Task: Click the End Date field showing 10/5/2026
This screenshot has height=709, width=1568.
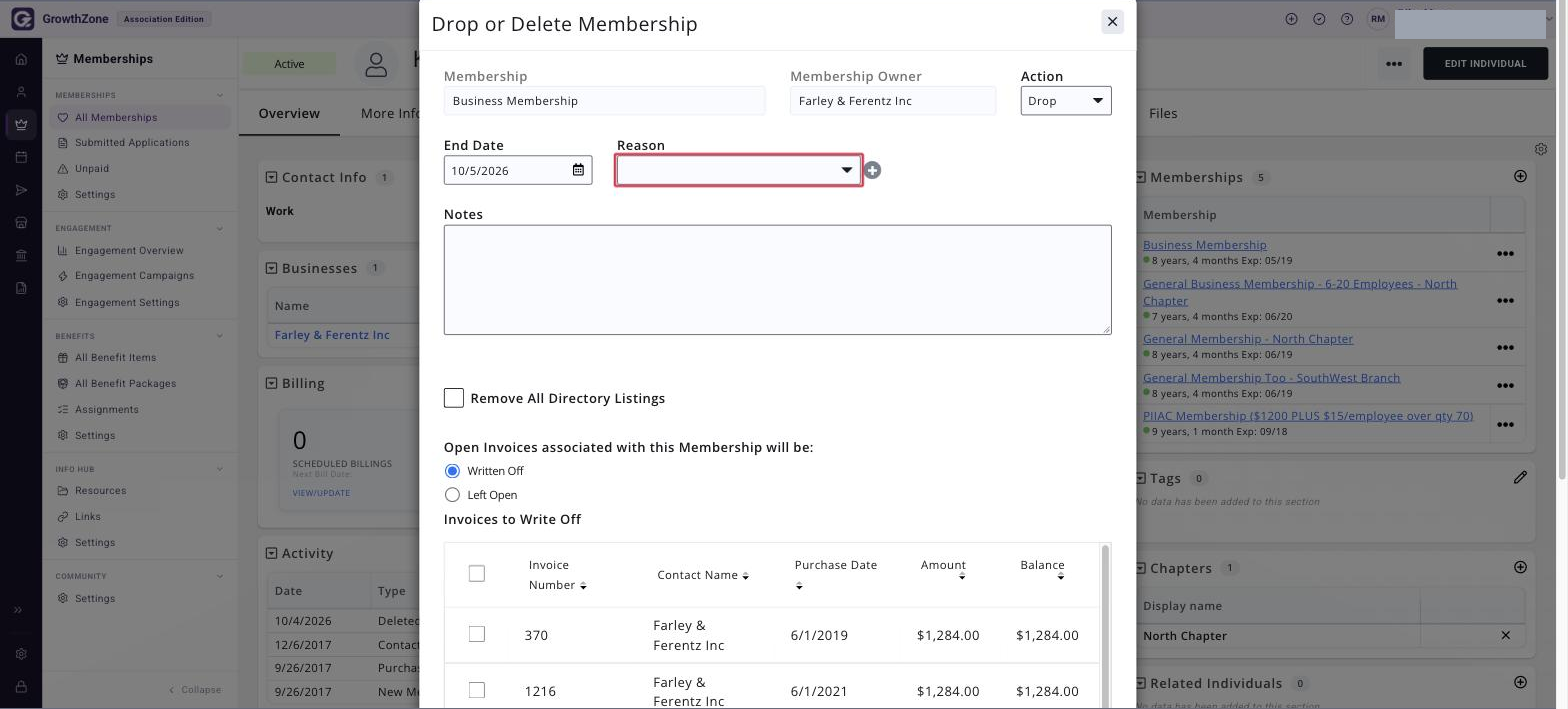Action: click(x=518, y=170)
